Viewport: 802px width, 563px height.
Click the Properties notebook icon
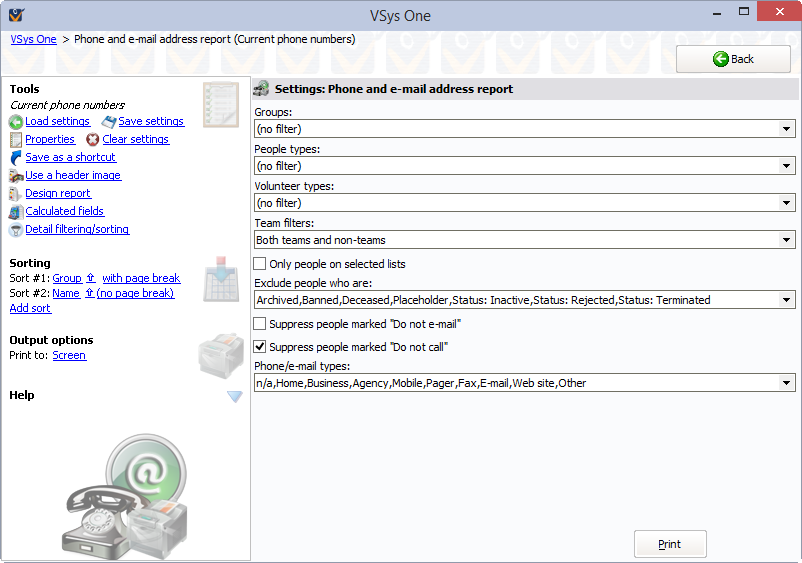click(16, 140)
